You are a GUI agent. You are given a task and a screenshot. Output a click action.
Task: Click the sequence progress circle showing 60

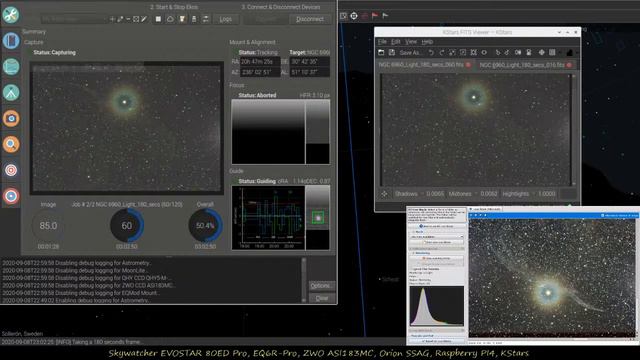point(127,225)
